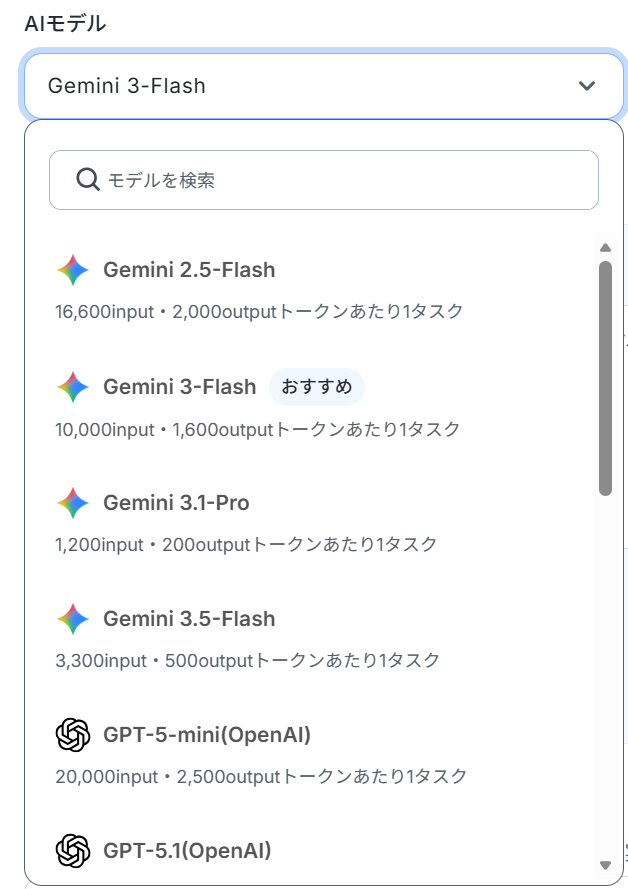Viewport: 628px width, 889px height.
Task: Click the おすすめ badge next to Gemini 3-Flash
Action: tap(317, 387)
